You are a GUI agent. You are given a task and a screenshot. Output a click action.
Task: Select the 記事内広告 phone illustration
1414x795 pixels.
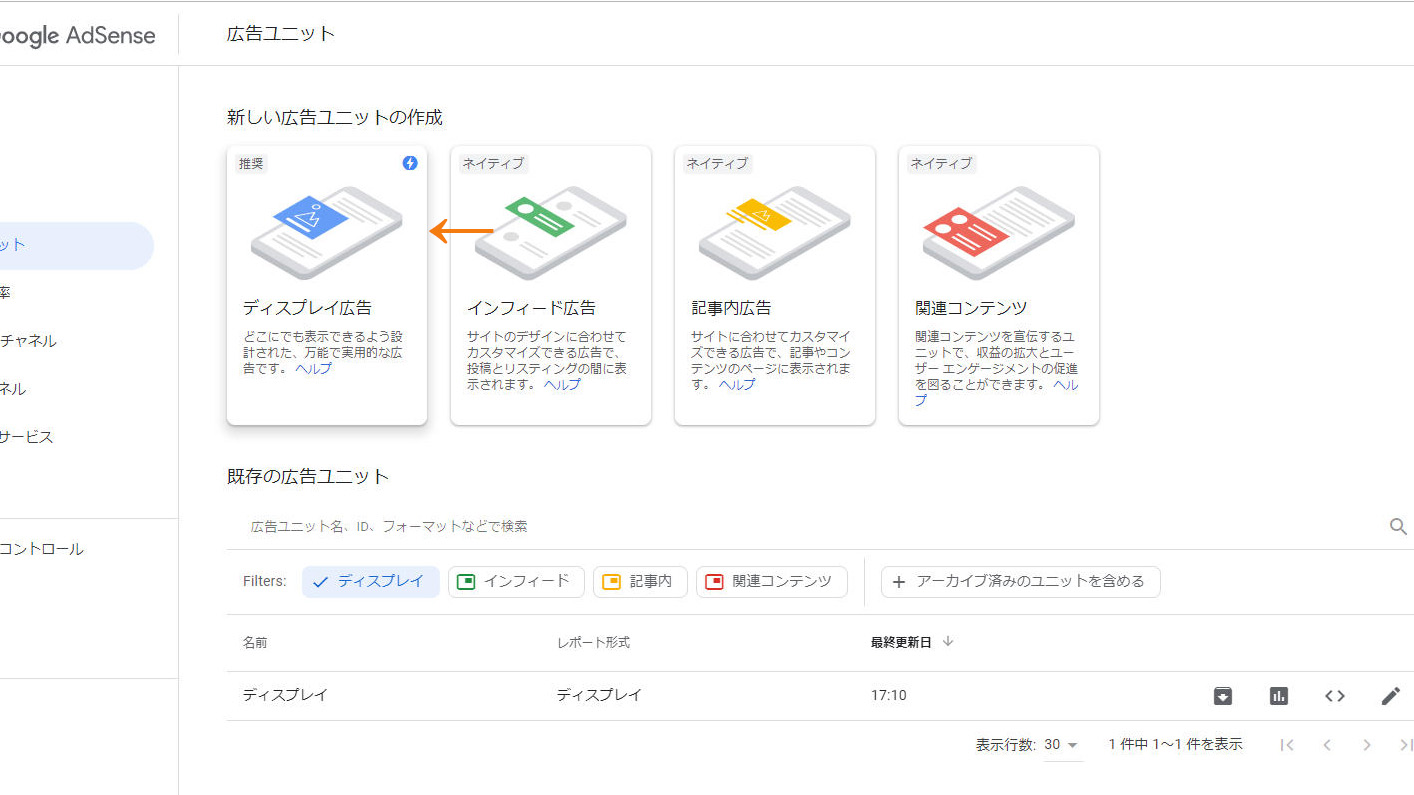pyautogui.click(x=774, y=232)
